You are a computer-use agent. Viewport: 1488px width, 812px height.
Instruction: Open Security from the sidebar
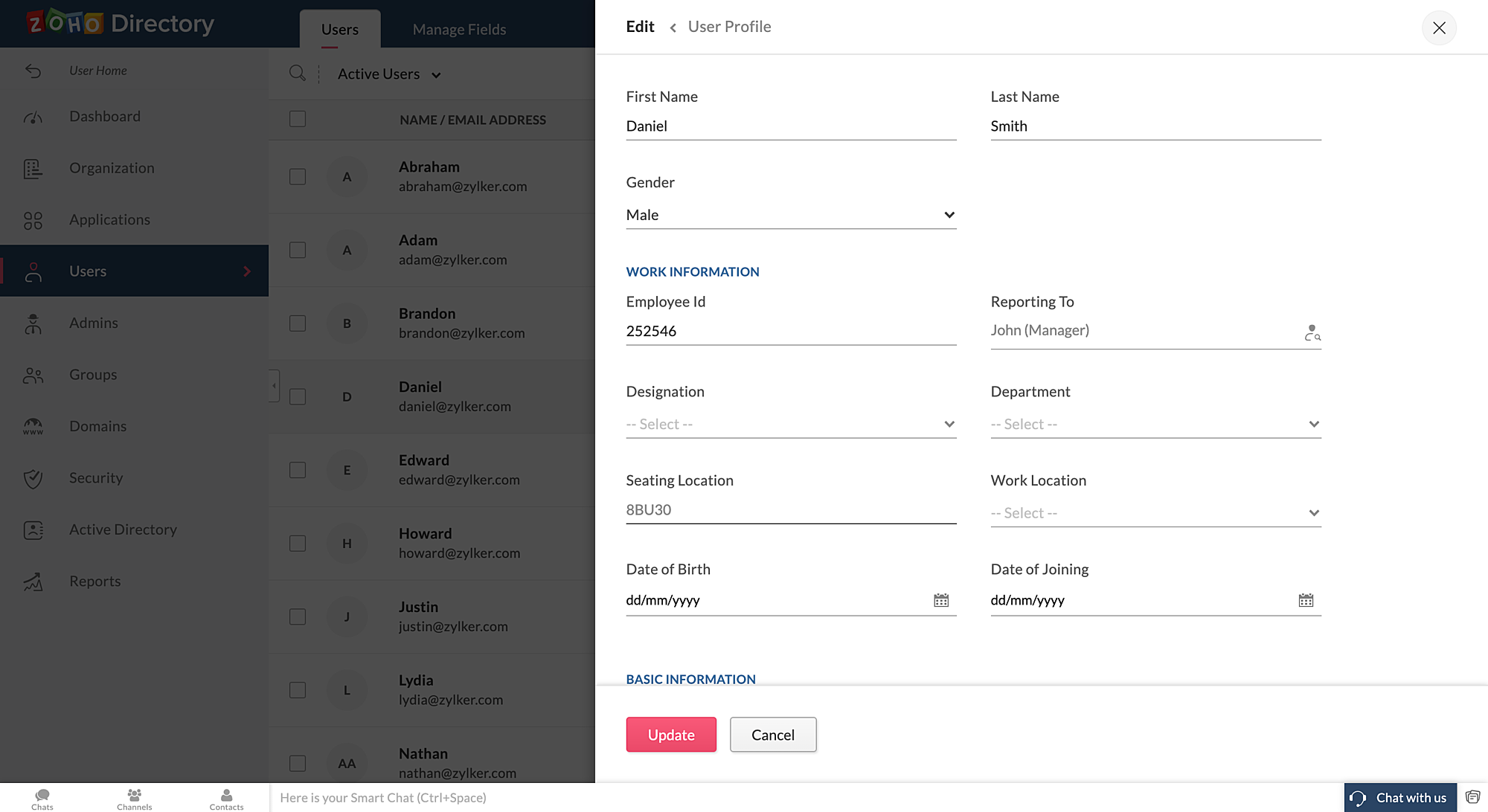[95, 478]
